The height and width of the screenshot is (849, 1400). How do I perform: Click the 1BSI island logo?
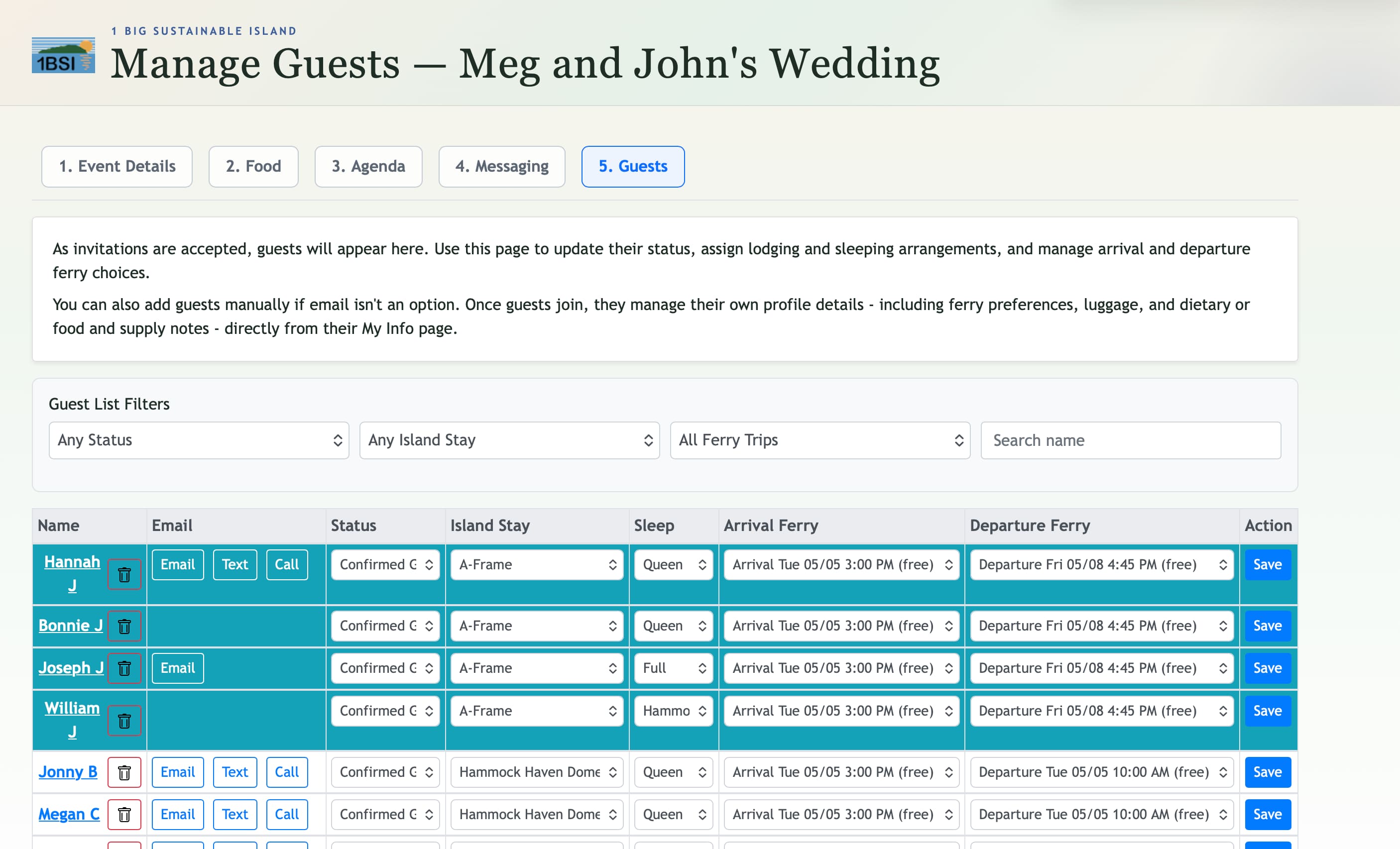(x=63, y=55)
